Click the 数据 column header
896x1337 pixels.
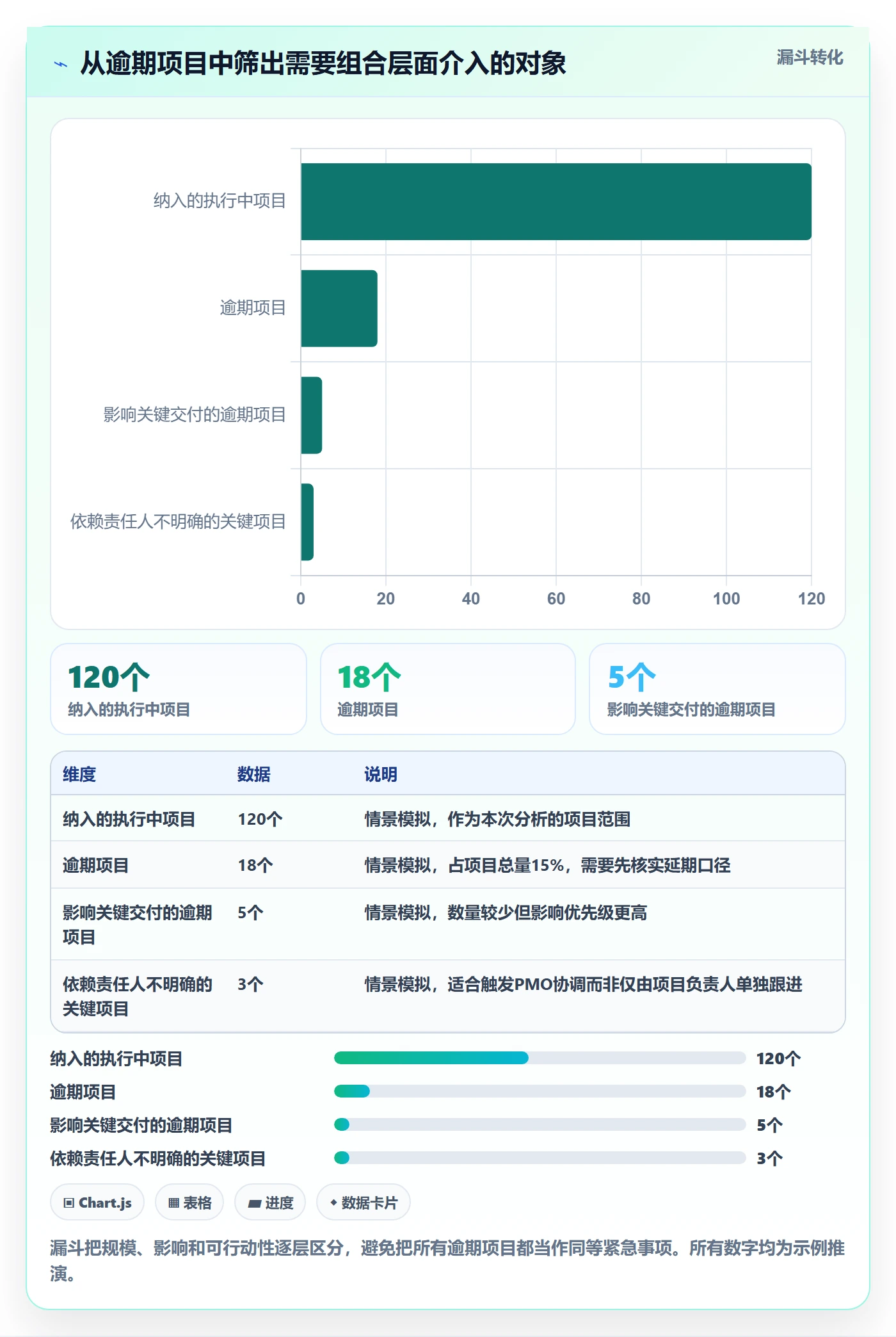(x=254, y=774)
